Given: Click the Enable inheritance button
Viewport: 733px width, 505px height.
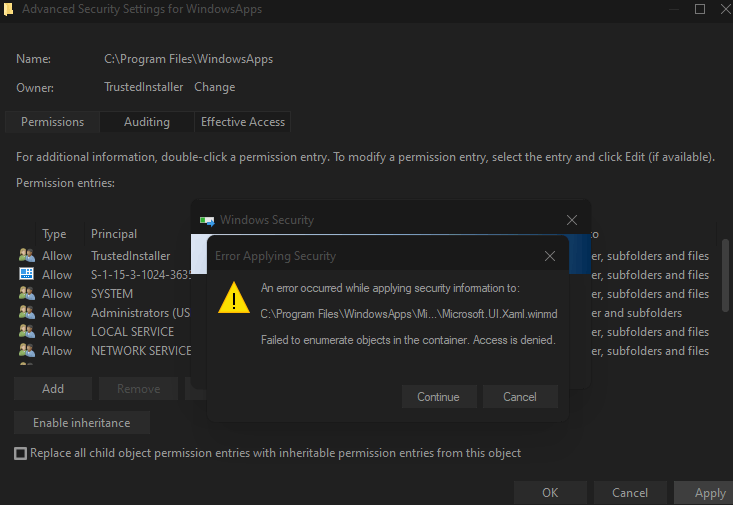Looking at the screenshot, I should tap(82, 423).
